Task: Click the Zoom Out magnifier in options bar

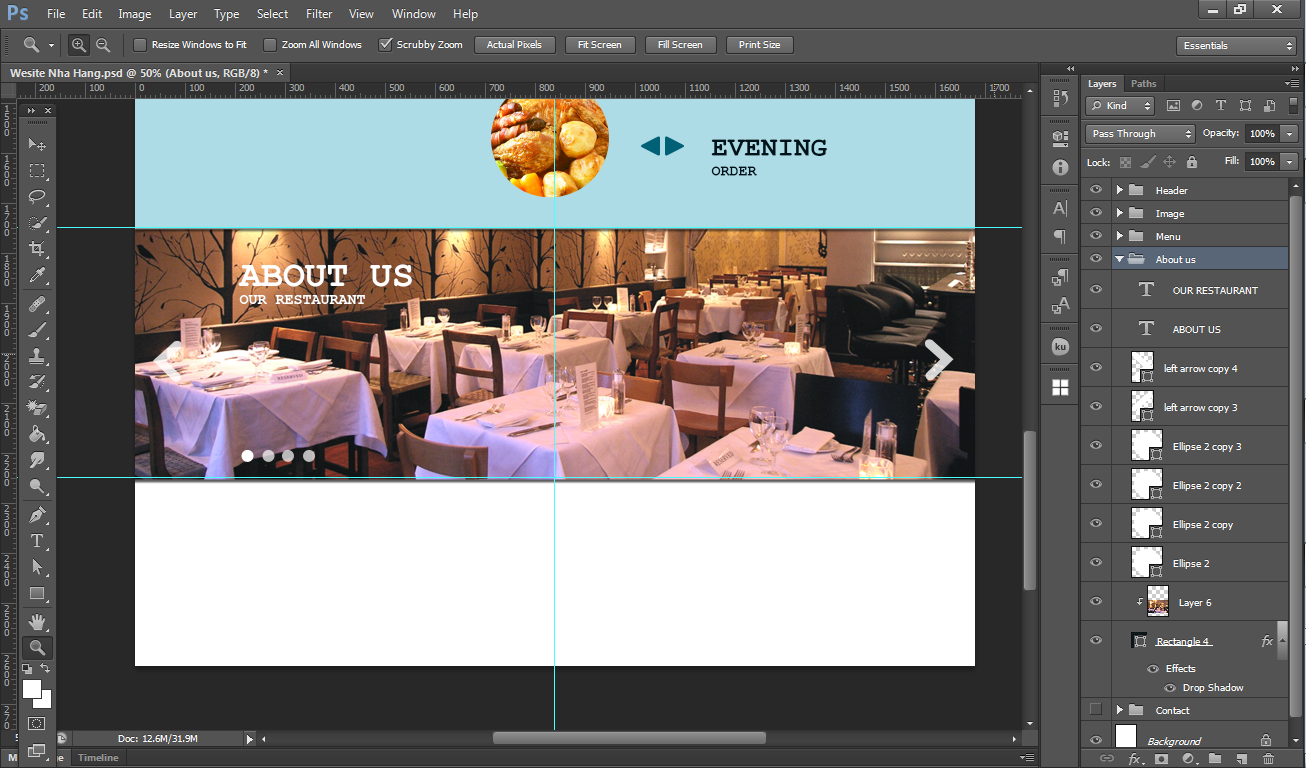Action: [x=102, y=45]
